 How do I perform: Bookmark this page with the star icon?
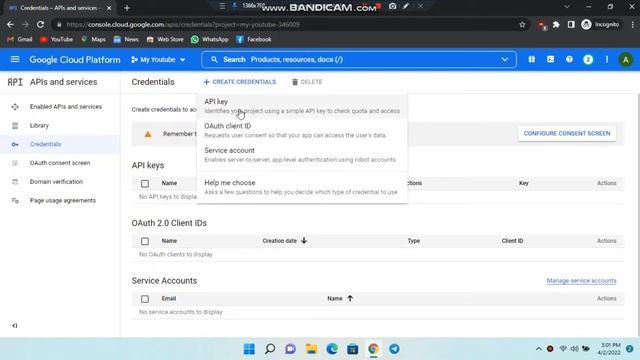tap(522, 24)
